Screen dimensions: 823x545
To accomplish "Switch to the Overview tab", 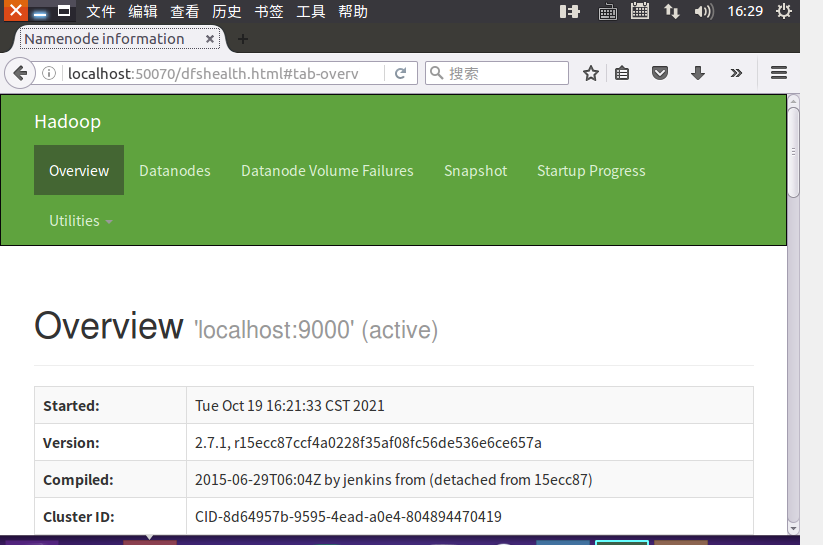I will tap(79, 170).
